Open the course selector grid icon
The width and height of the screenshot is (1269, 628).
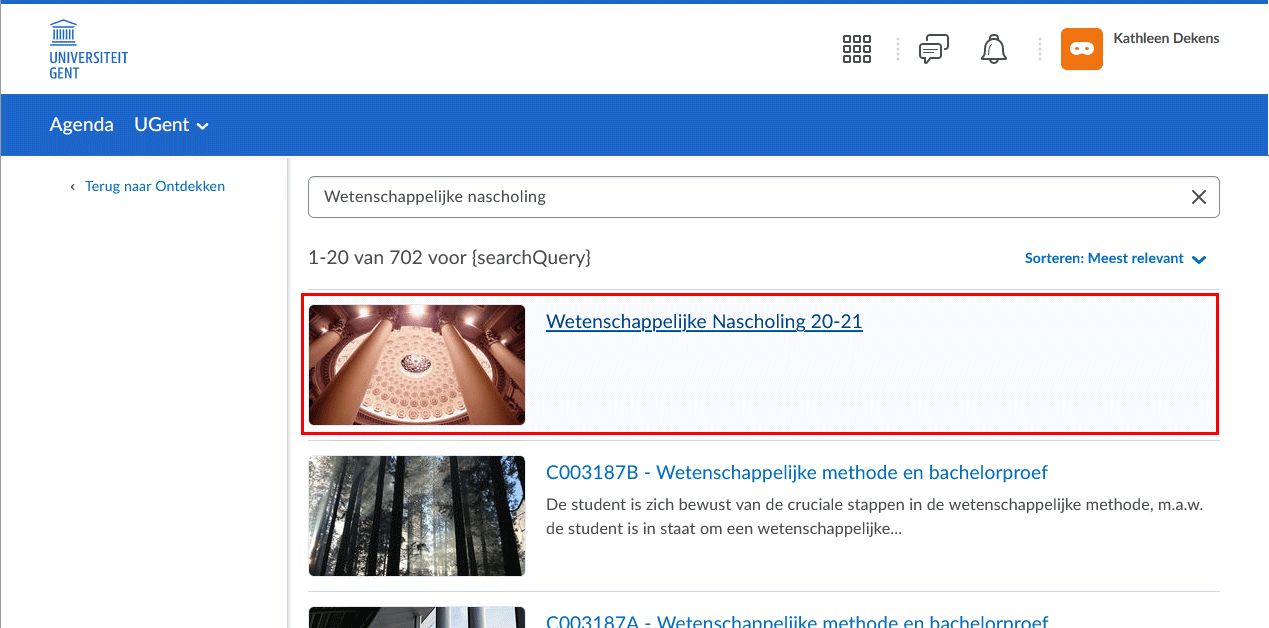[x=857, y=49]
